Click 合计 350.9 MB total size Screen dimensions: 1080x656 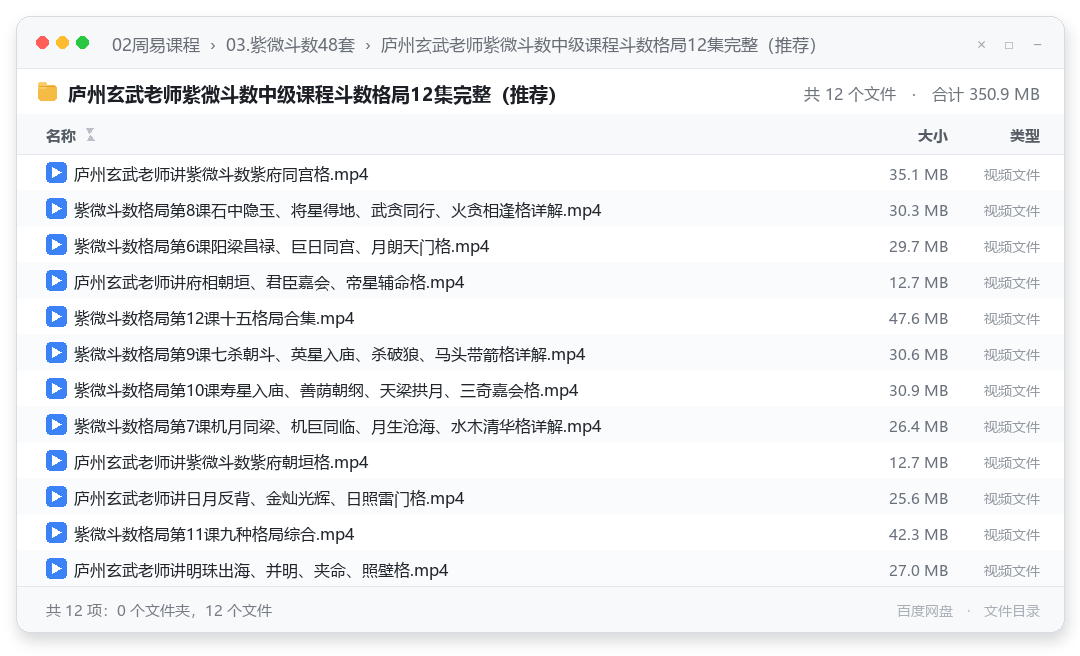coord(986,94)
